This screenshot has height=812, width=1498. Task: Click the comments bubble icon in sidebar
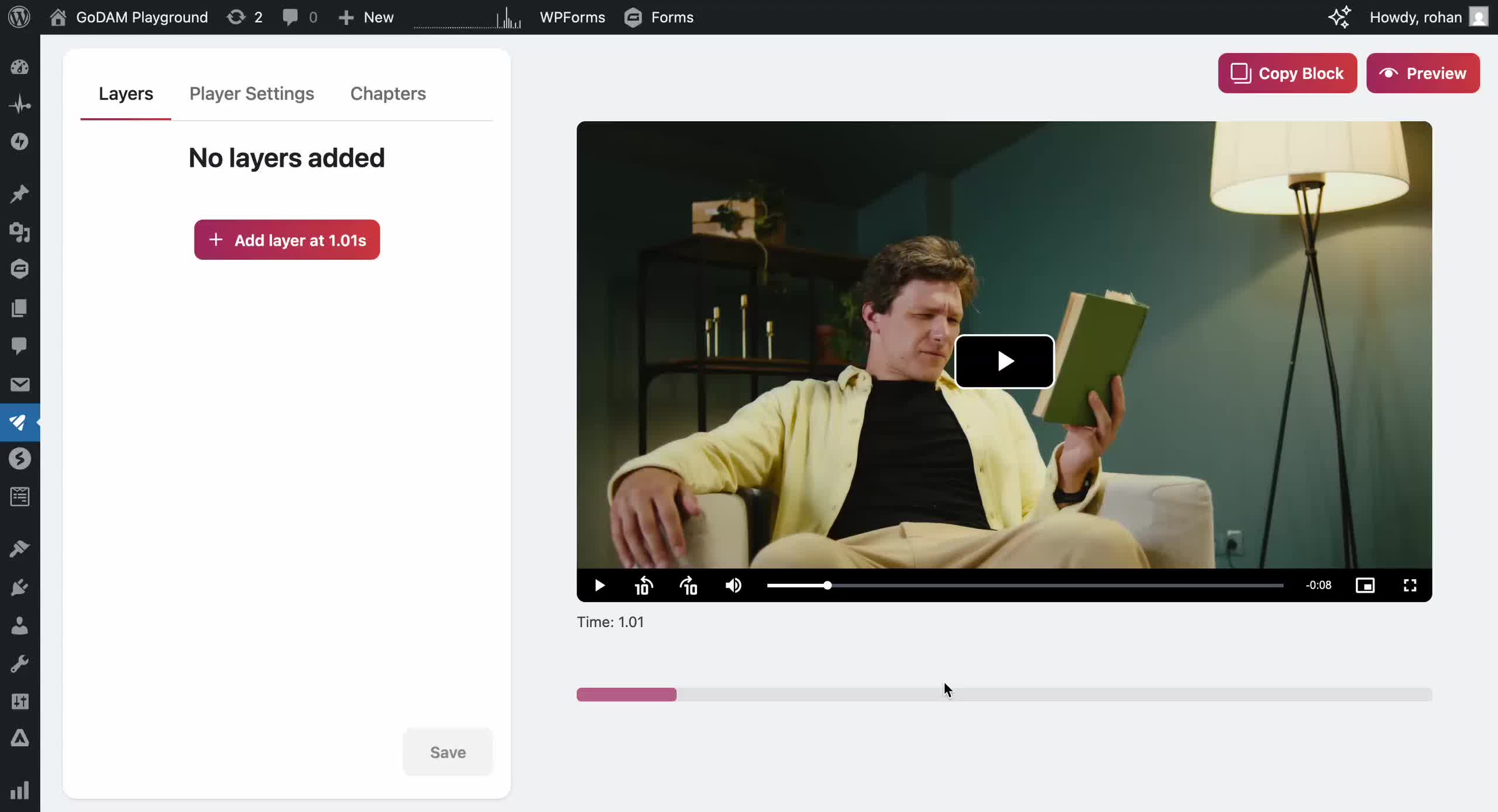[x=20, y=346]
